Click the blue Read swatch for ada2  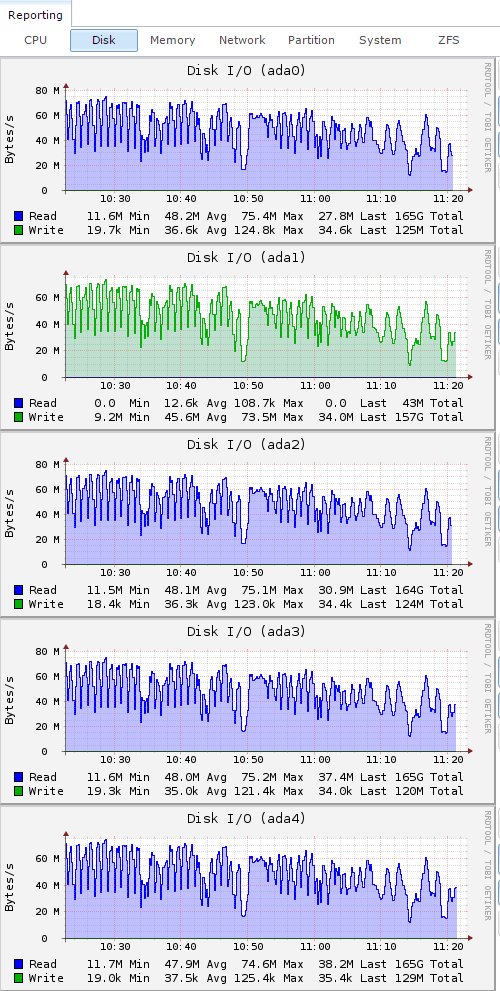tap(18, 590)
